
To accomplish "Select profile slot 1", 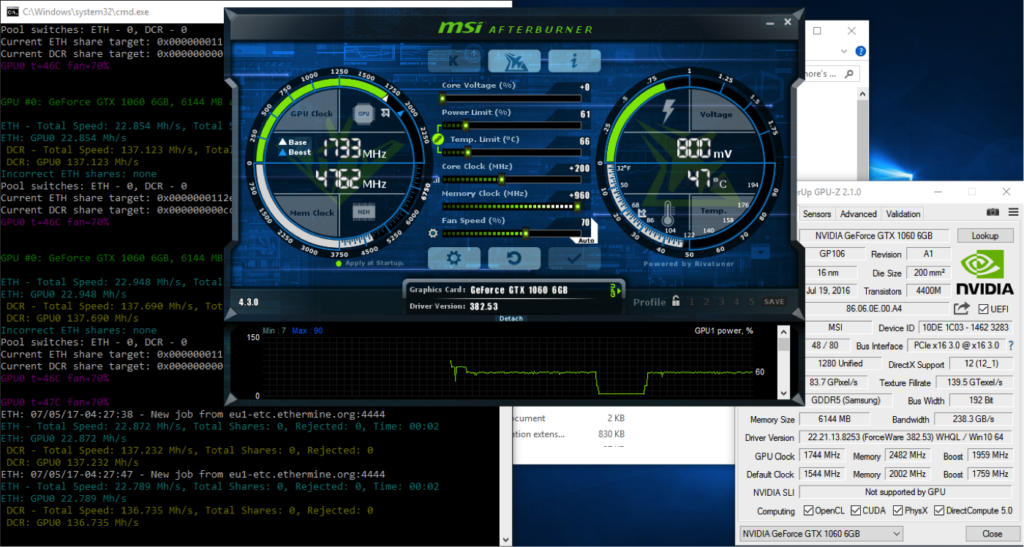I will [691, 302].
